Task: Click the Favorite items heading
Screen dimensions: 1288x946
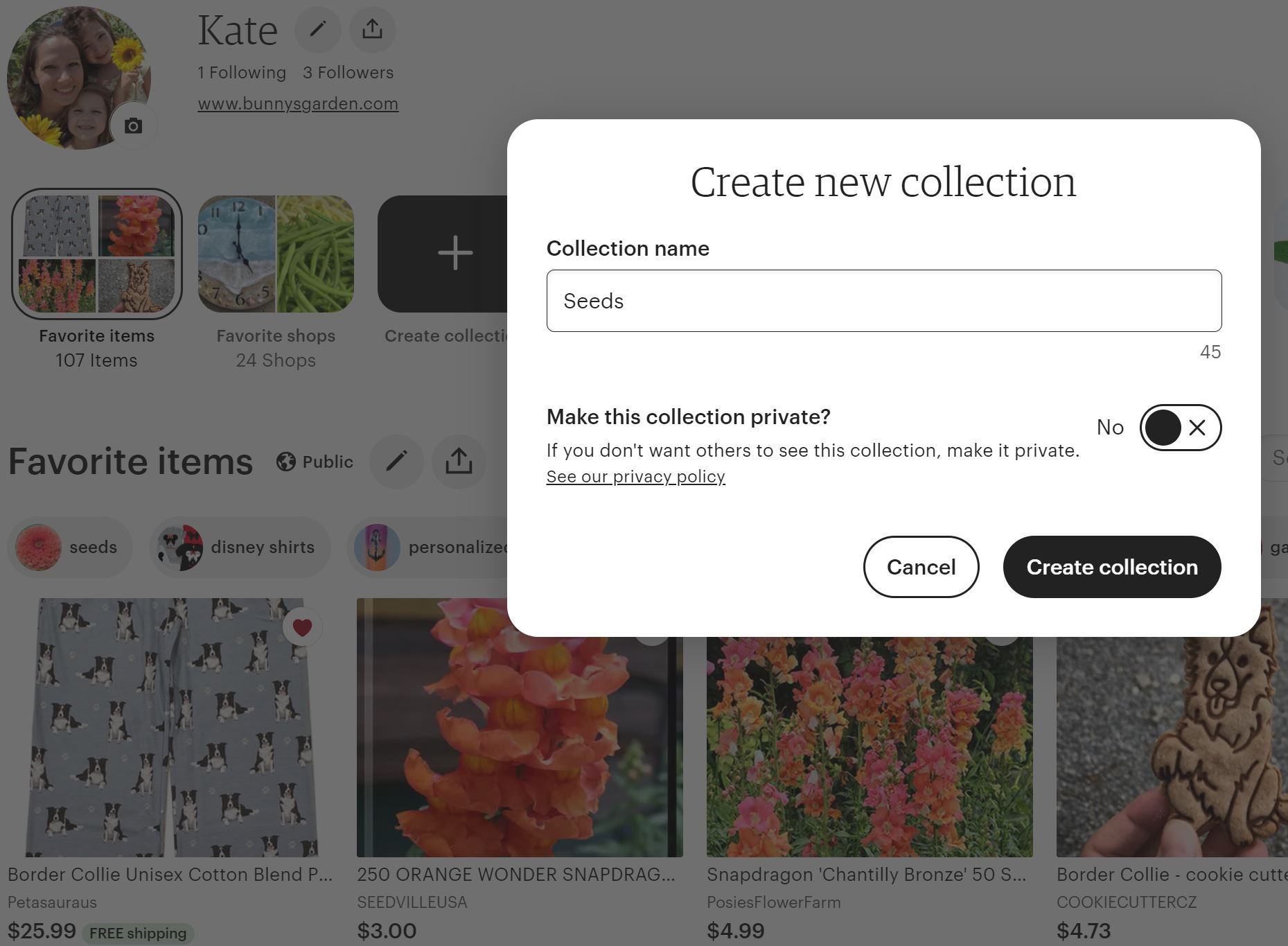Action: click(x=131, y=462)
